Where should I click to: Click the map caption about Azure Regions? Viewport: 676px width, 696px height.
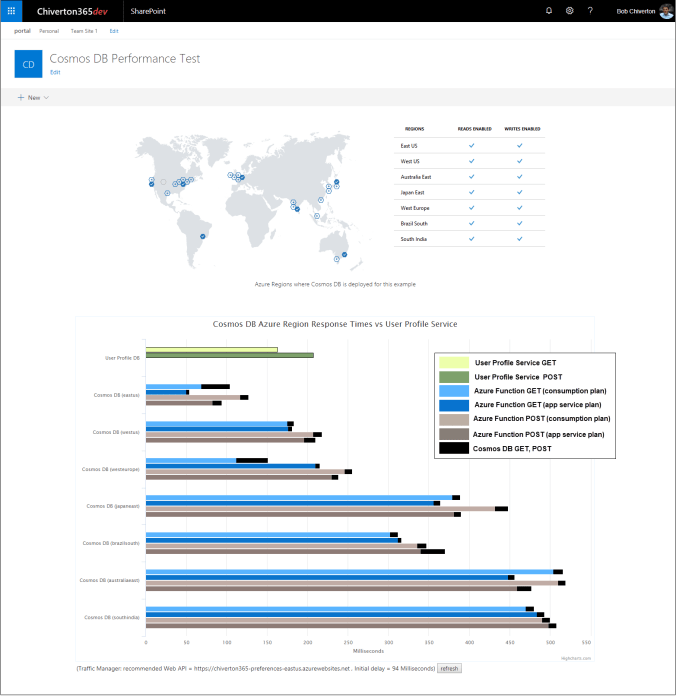[335, 284]
